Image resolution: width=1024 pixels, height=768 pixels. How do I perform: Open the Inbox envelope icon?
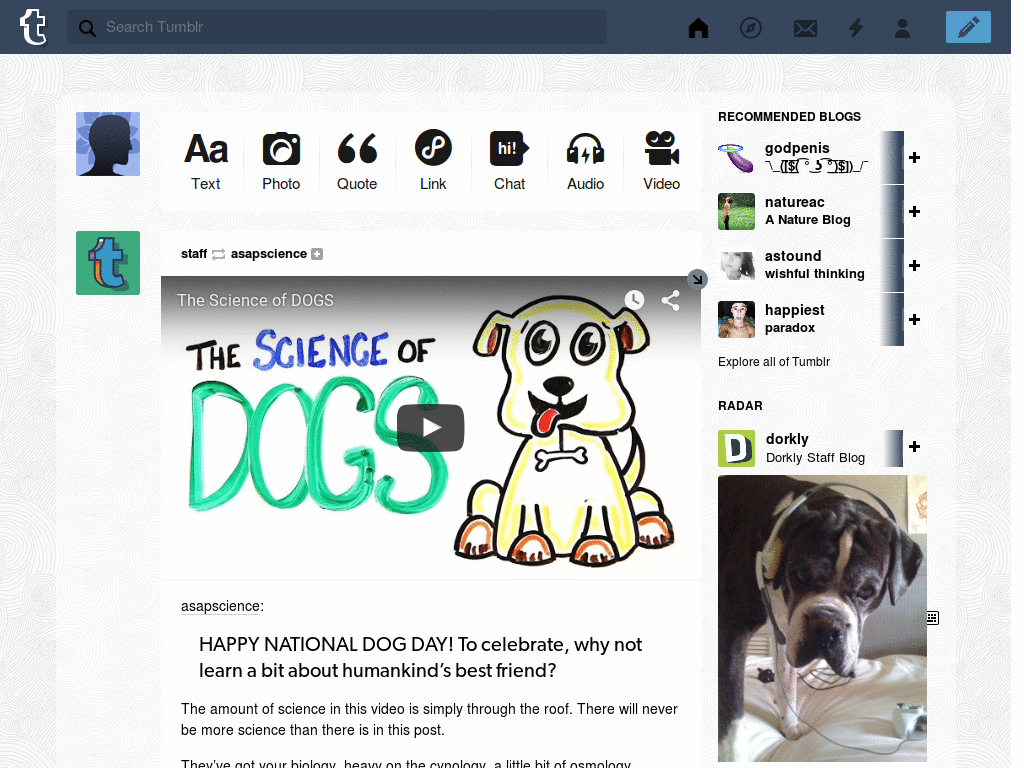pos(805,28)
